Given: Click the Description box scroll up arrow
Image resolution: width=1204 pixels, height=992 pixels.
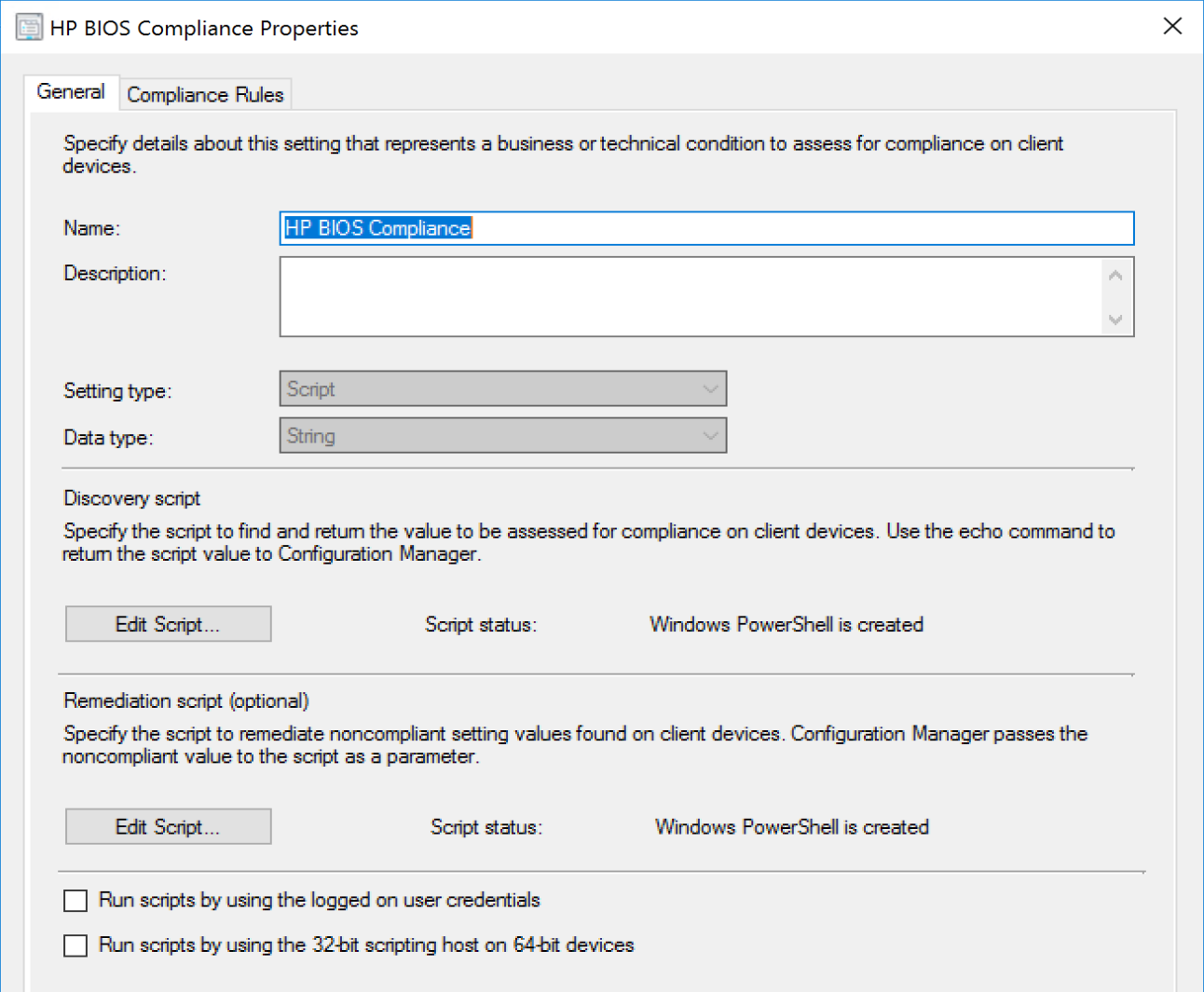Looking at the screenshot, I should pos(1115,276).
